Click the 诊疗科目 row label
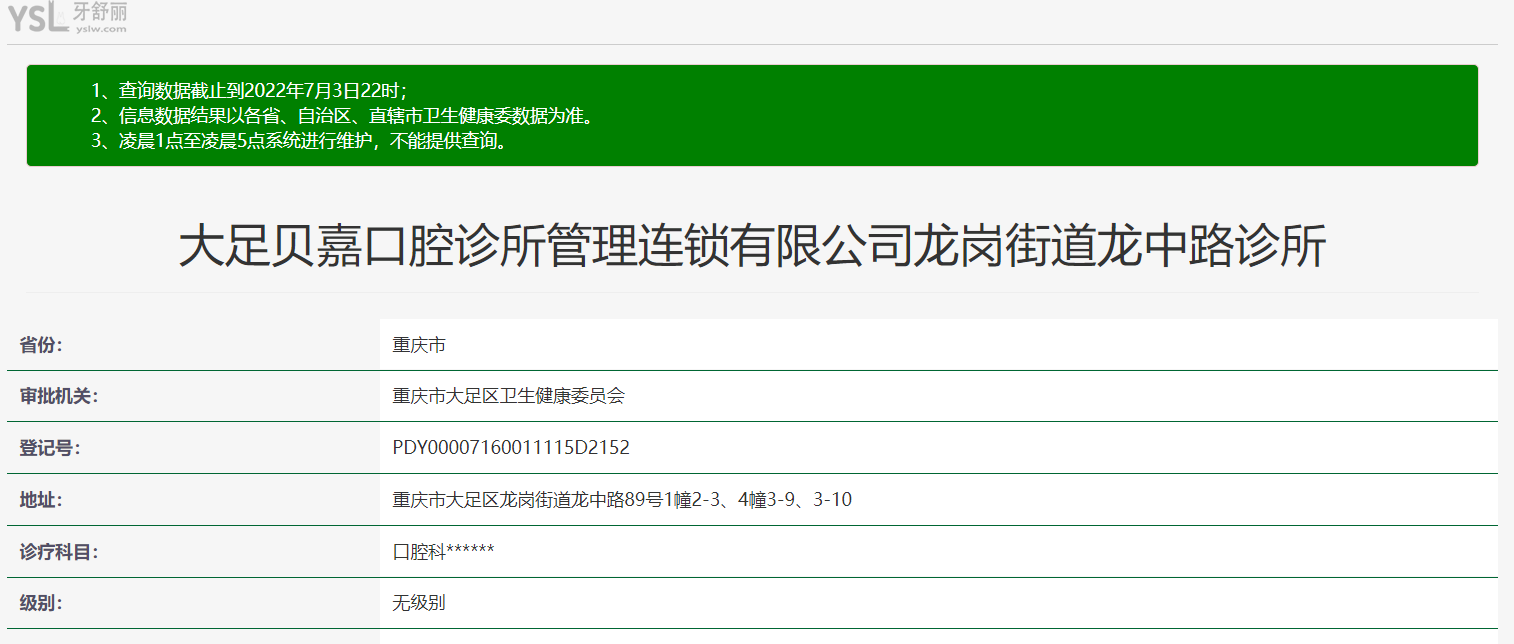This screenshot has width=1514, height=644. pos(59,552)
